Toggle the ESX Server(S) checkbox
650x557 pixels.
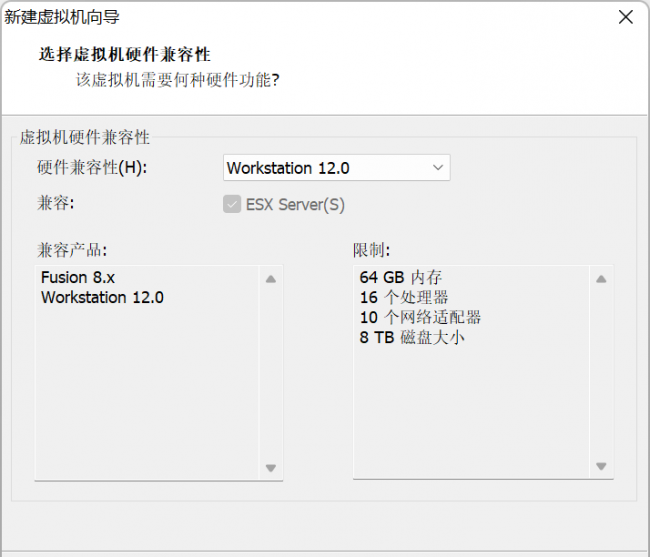point(232,204)
